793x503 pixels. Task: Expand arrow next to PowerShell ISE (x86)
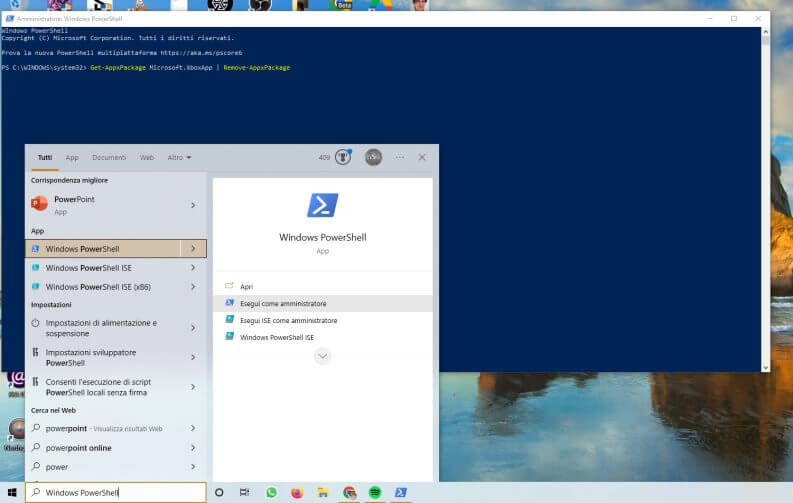tap(193, 287)
